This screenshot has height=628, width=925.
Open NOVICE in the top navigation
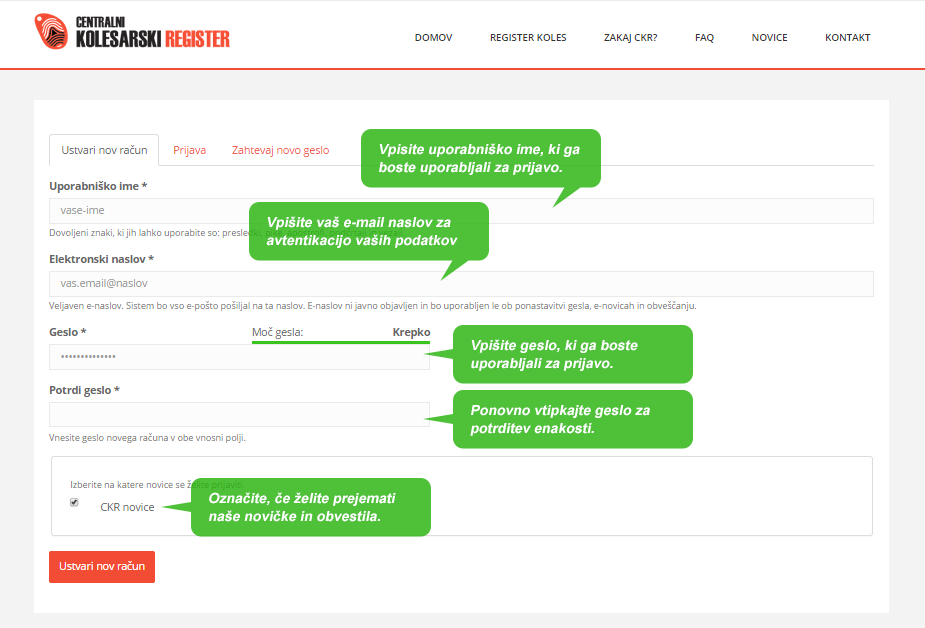point(769,38)
